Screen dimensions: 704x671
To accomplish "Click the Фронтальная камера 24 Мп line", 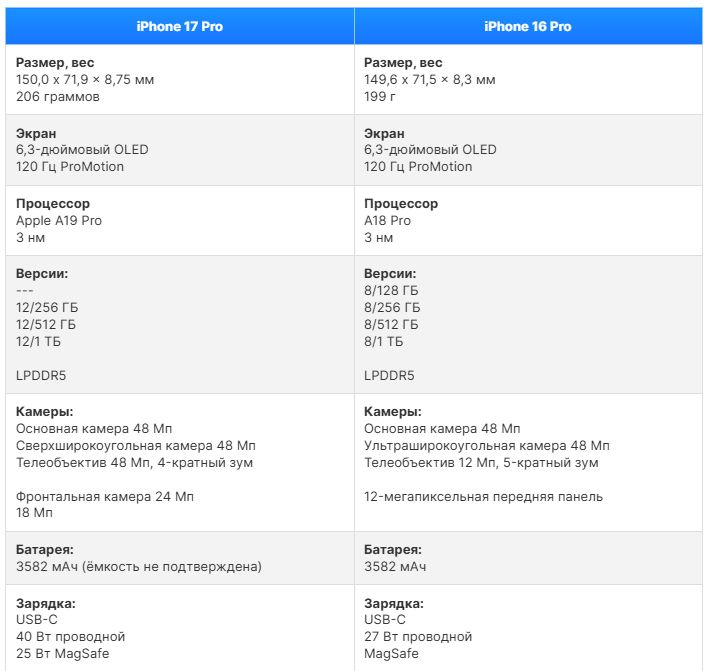I will tap(105, 496).
